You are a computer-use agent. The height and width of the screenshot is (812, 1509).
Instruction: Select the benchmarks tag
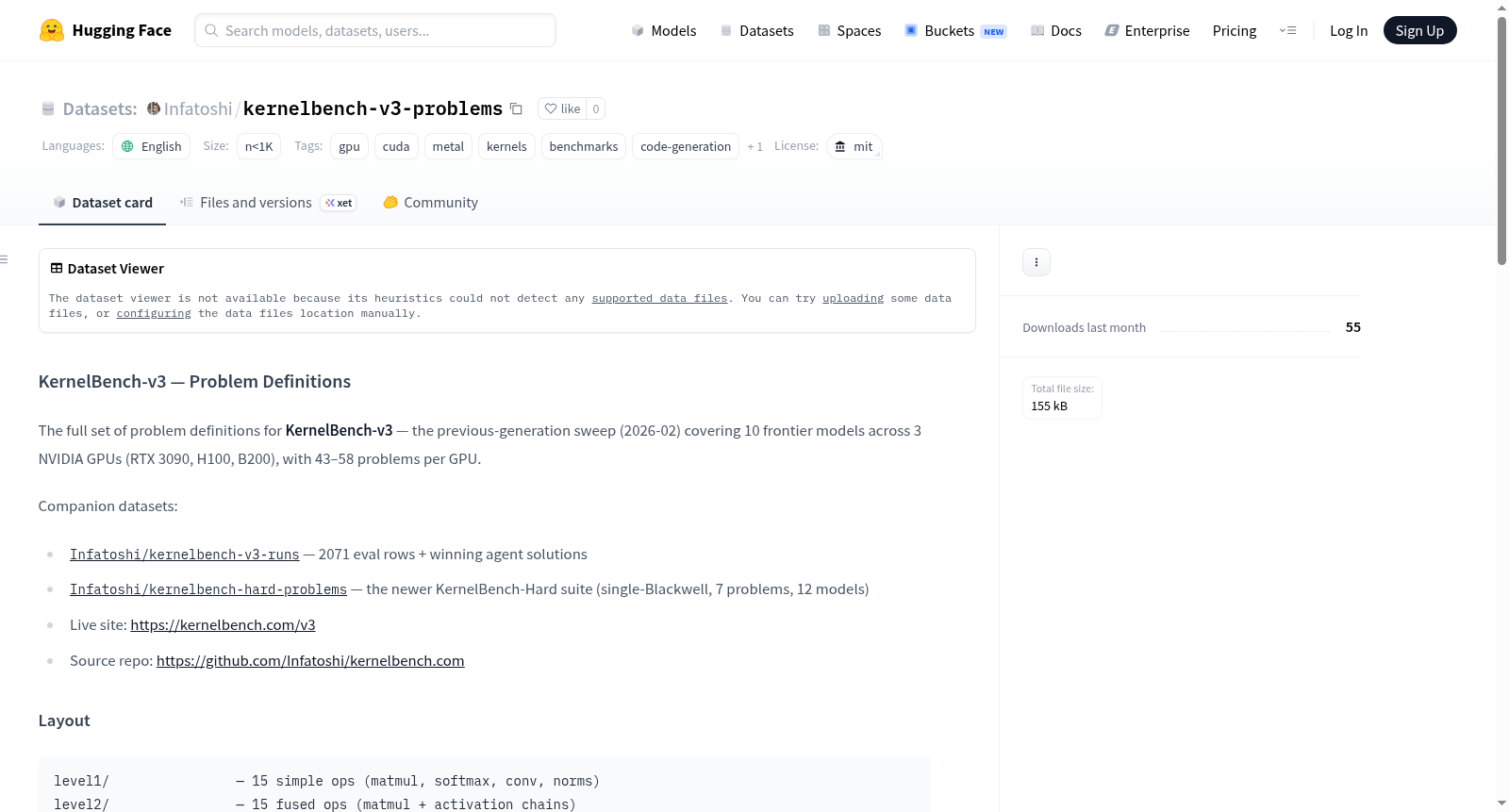(x=584, y=146)
